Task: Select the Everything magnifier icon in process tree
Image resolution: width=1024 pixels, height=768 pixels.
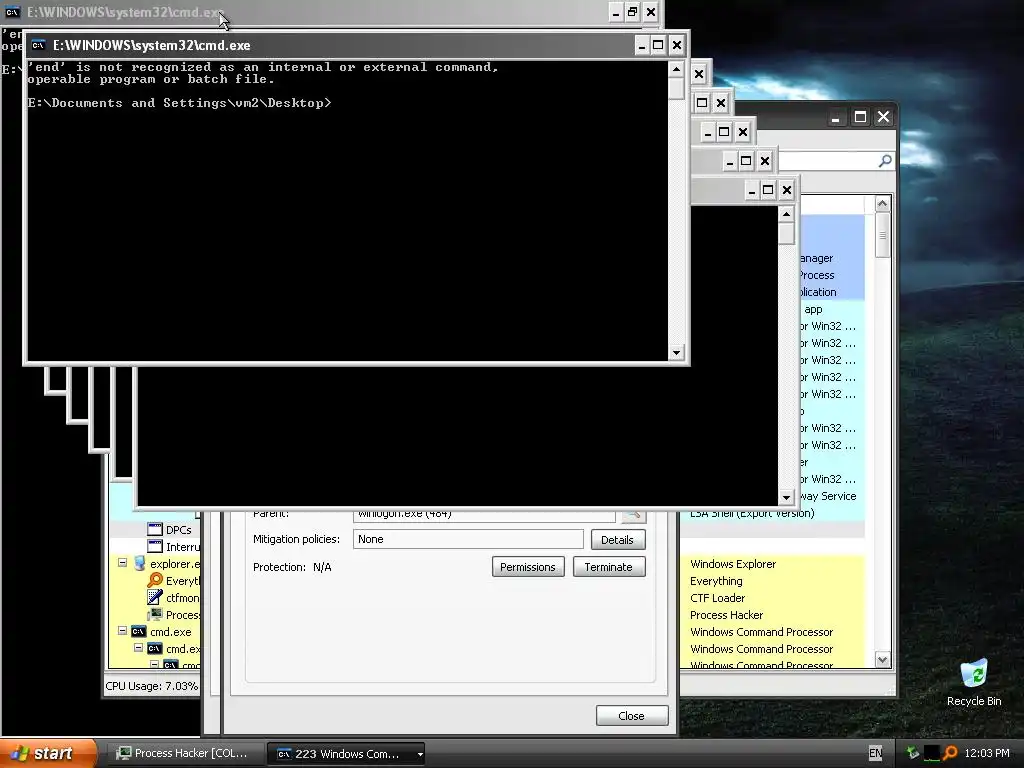Action: pyautogui.click(x=155, y=581)
